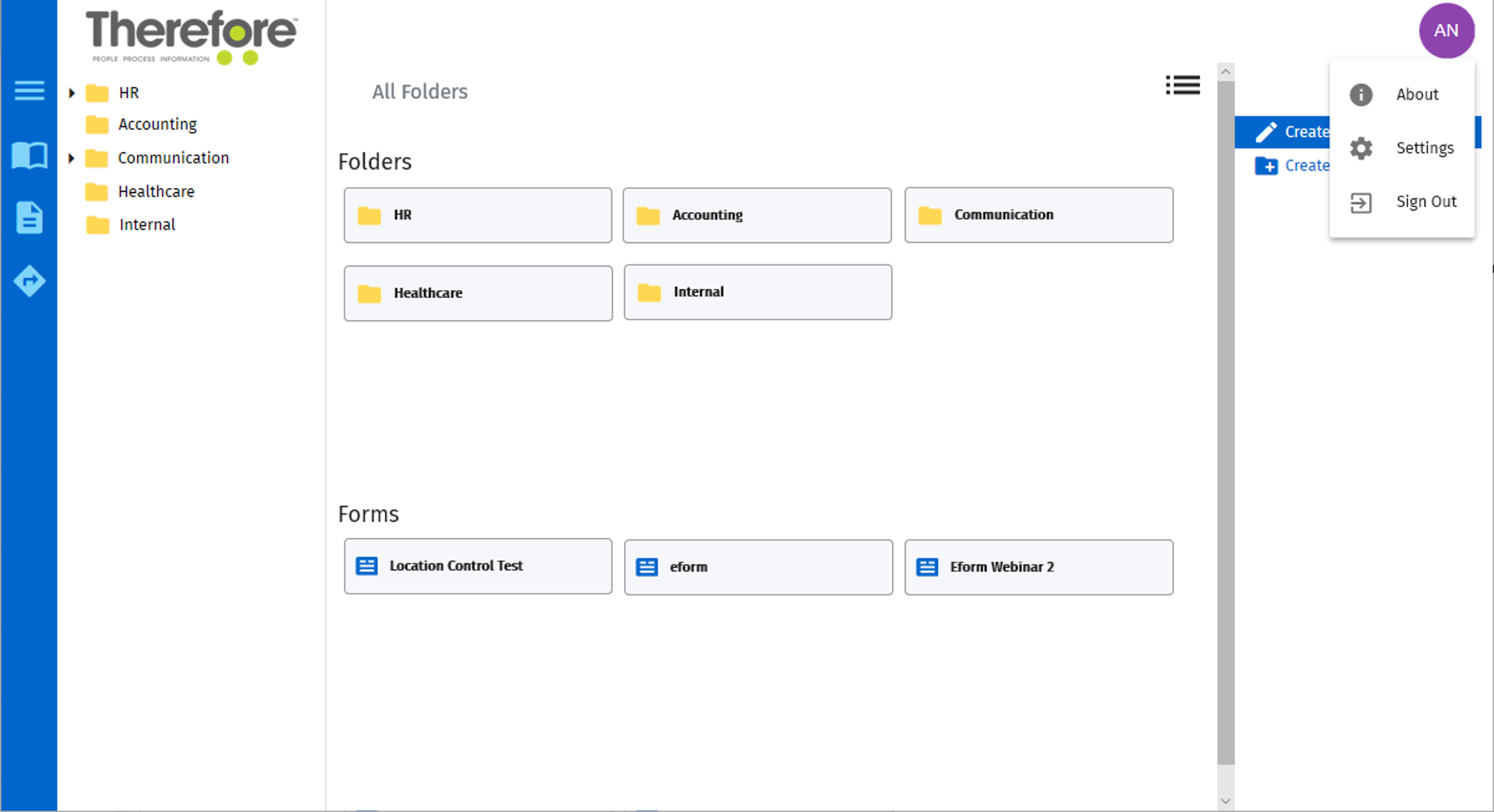Viewport: 1494px width, 812px height.
Task: Choose Sign Out in user menu
Action: click(x=1425, y=202)
